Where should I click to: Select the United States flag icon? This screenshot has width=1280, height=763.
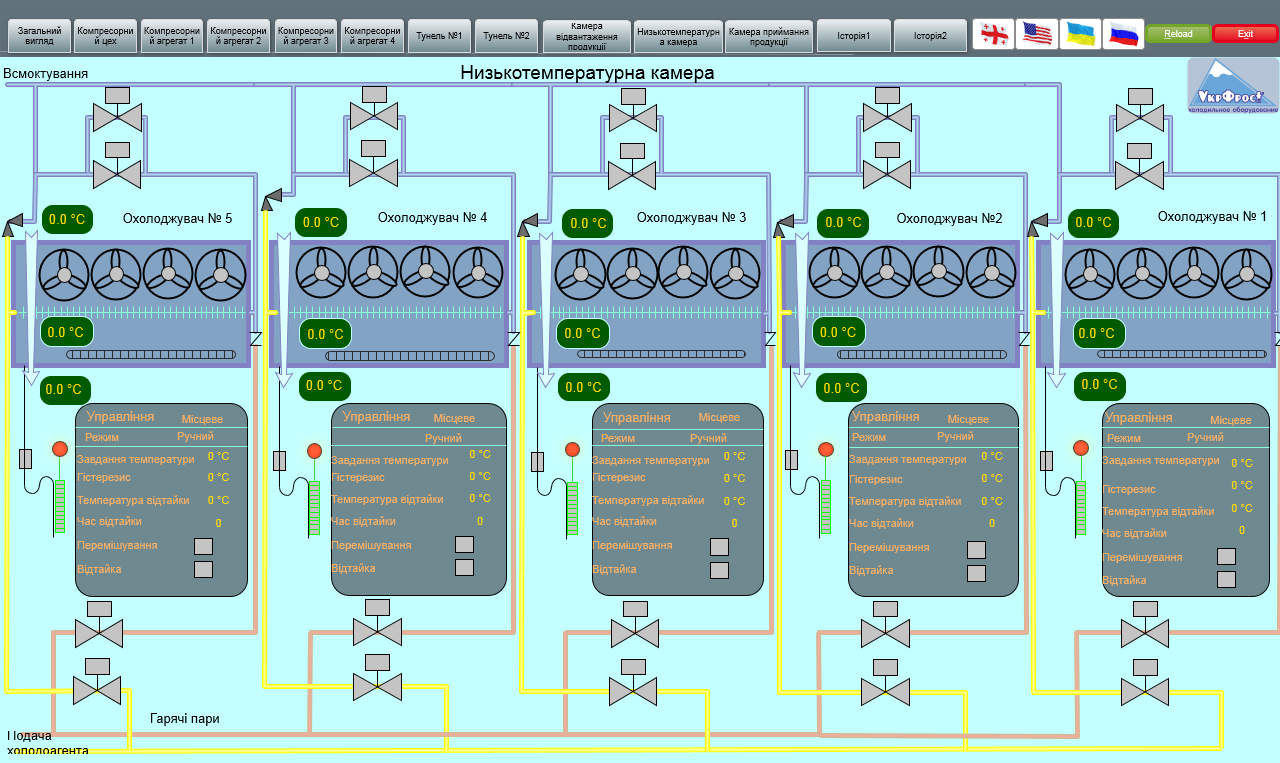tap(1037, 34)
